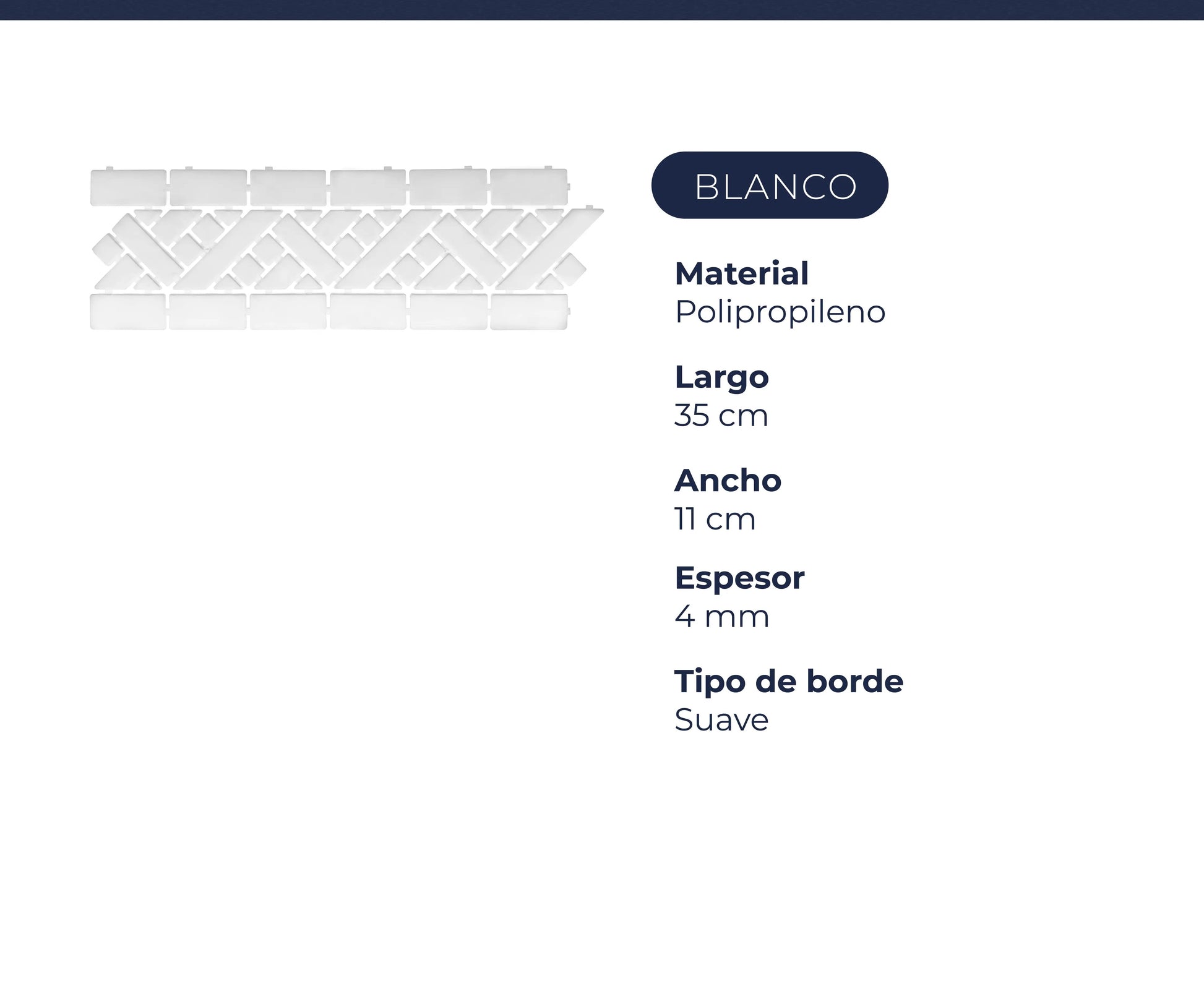This screenshot has height=994, width=1204.
Task: Select the Material heading
Action: (741, 273)
